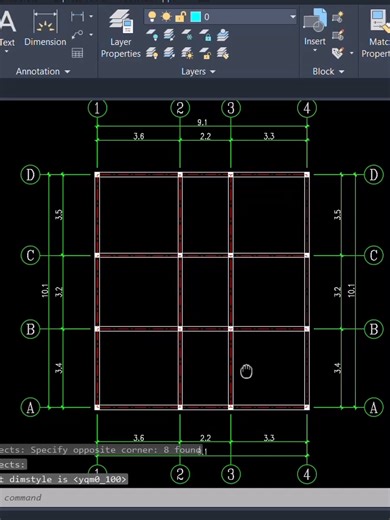This screenshot has width=390, height=520.
Task: Open the Insert block dropdown arrow
Action: coord(315,50)
